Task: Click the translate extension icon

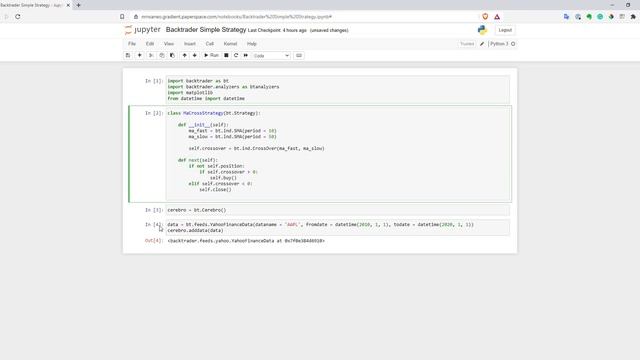Action: pos(567,17)
